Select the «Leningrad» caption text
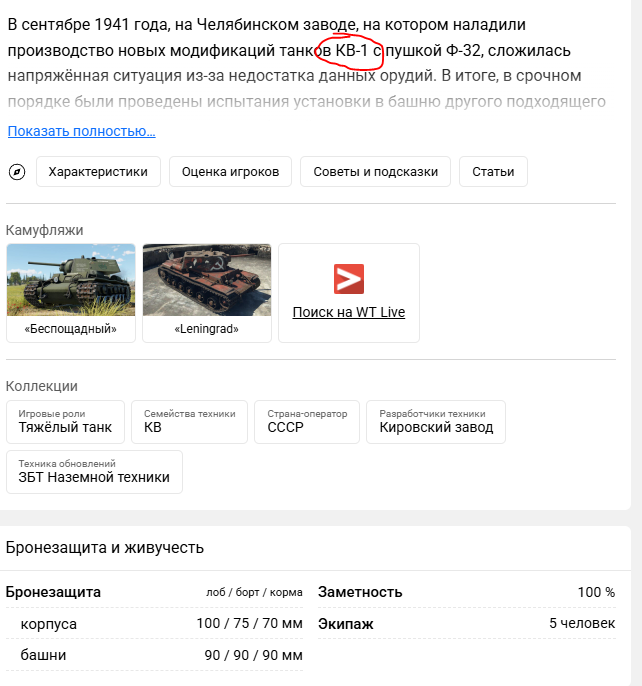 click(x=207, y=329)
